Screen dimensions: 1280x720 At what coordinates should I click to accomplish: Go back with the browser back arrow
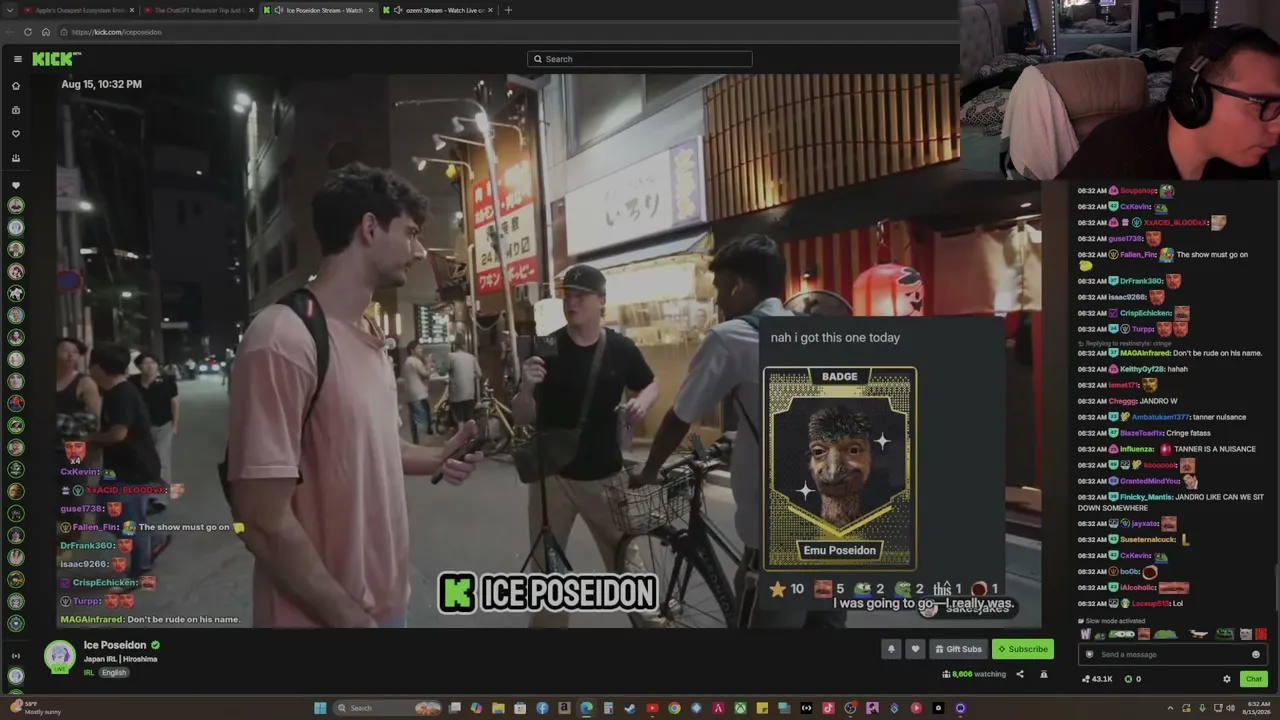pyautogui.click(x=10, y=32)
